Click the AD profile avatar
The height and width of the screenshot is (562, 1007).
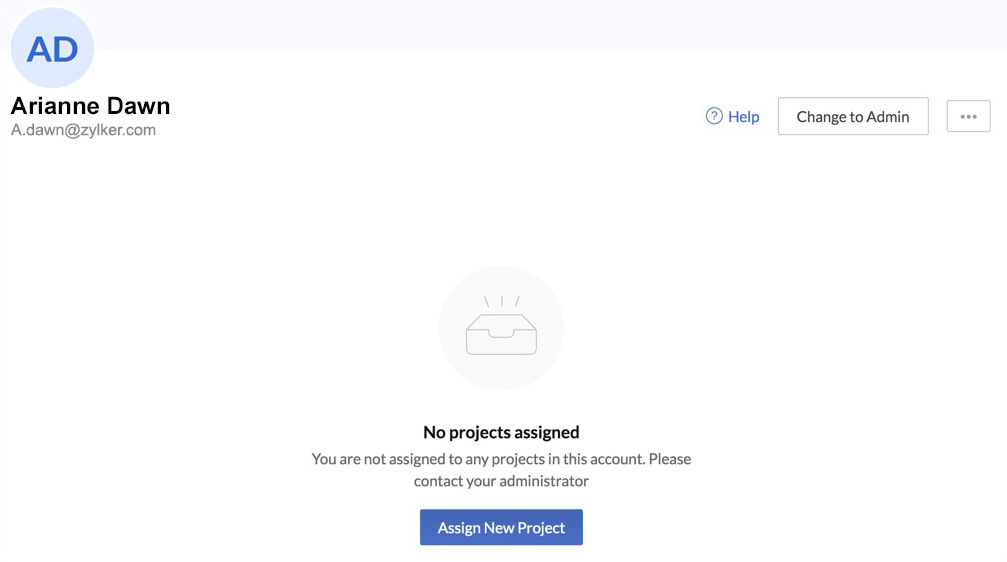coord(52,48)
